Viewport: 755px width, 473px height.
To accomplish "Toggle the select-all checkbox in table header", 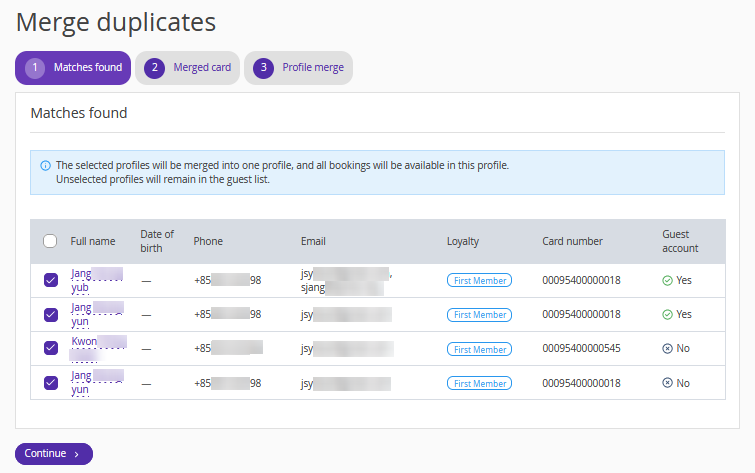I will 50,241.
